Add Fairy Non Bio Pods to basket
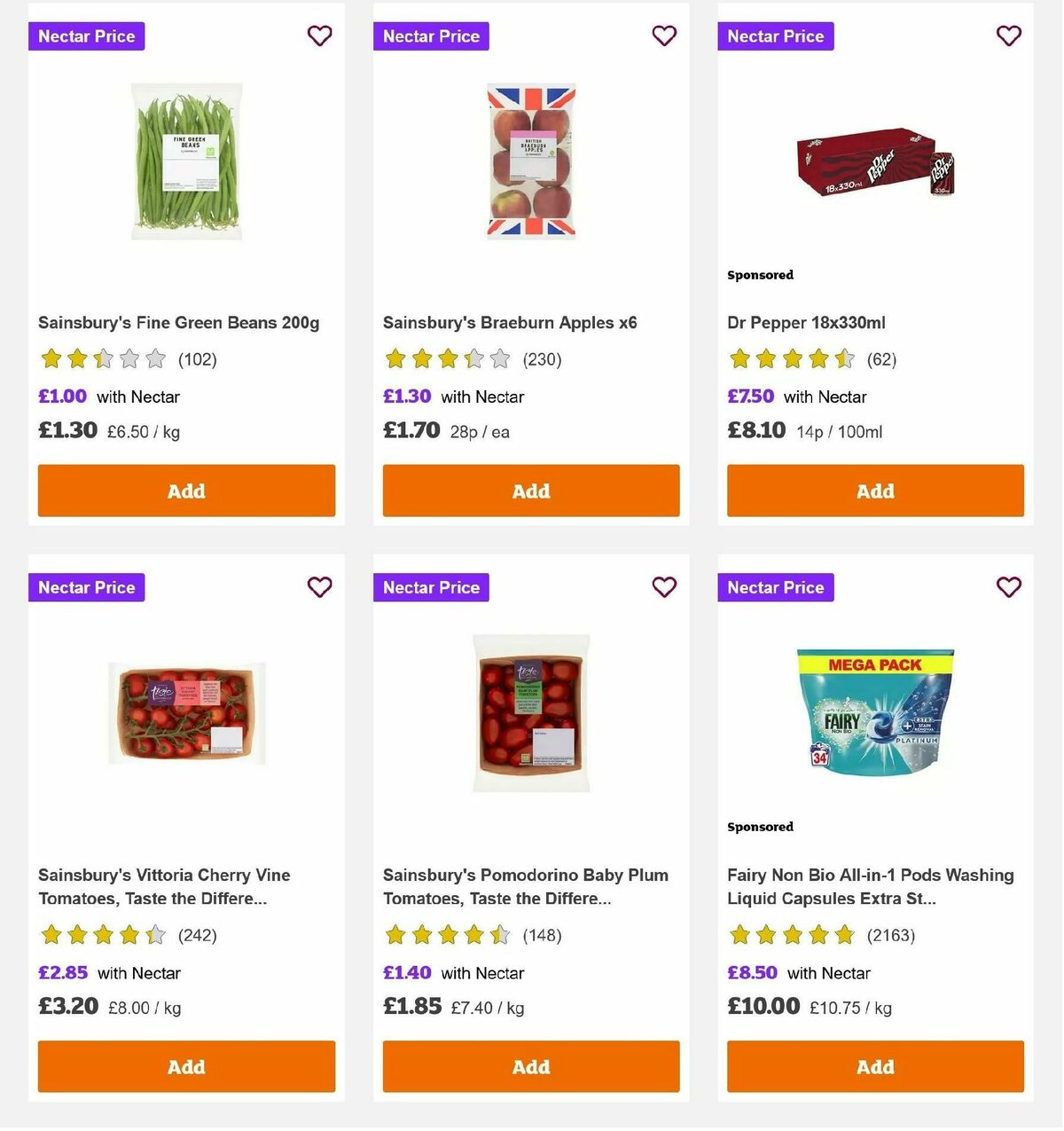Screen dimensions: 1064x1131 pos(875,1066)
